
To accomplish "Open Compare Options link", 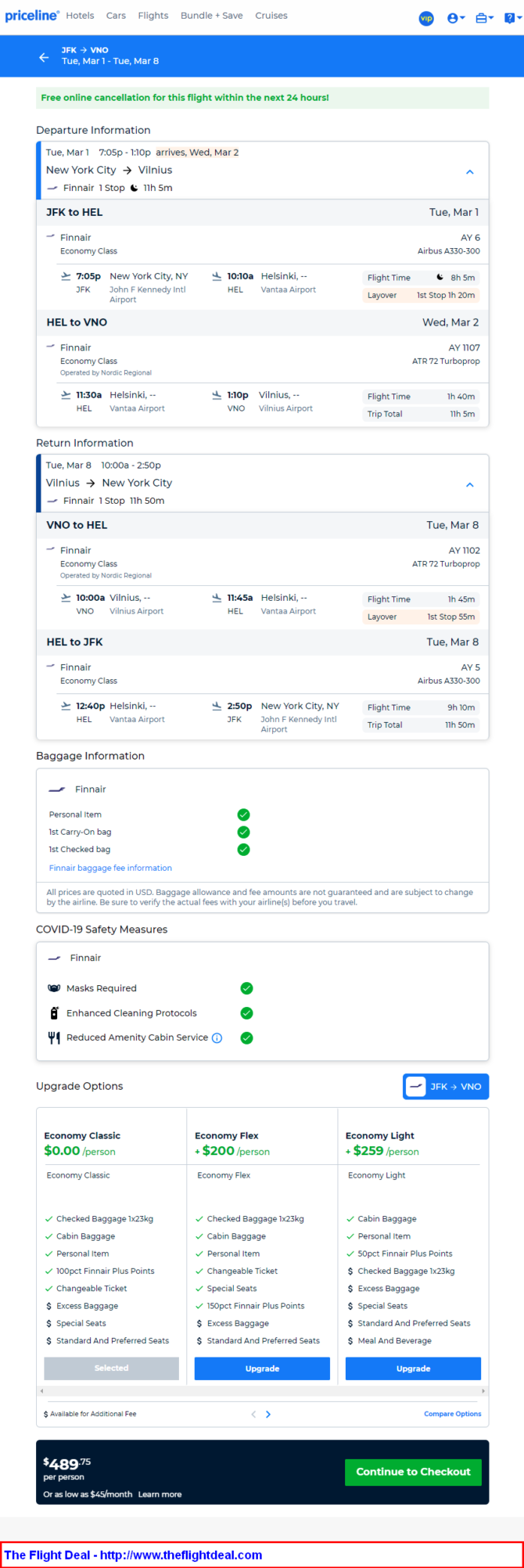I will [x=452, y=1414].
